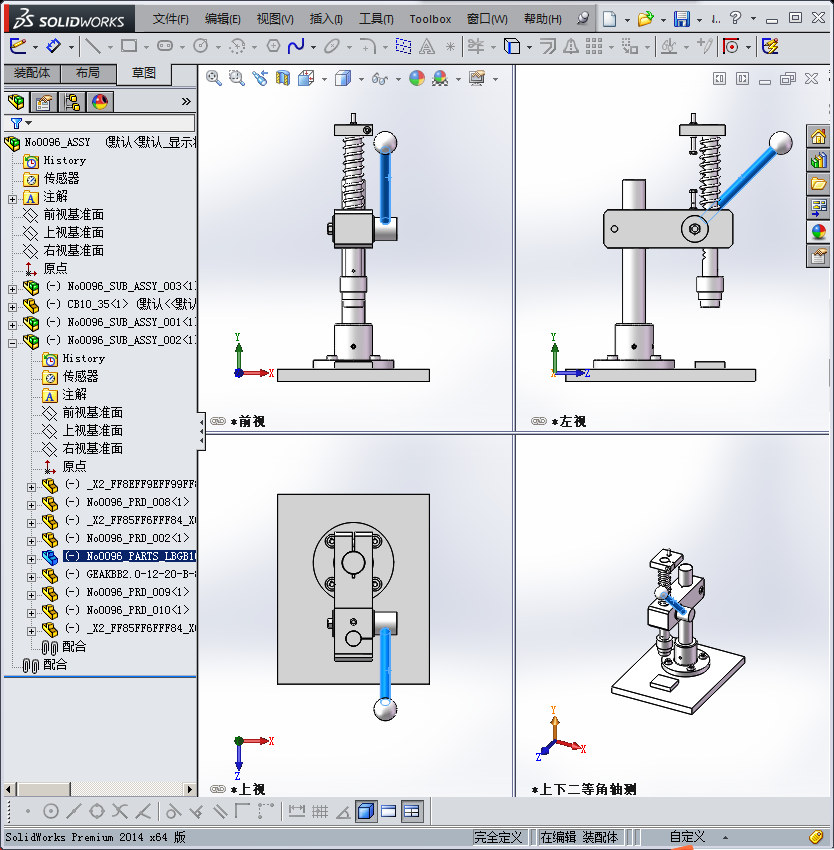Open the Hide/Show Items dropdown arrow
834x850 pixels.
click(x=398, y=79)
